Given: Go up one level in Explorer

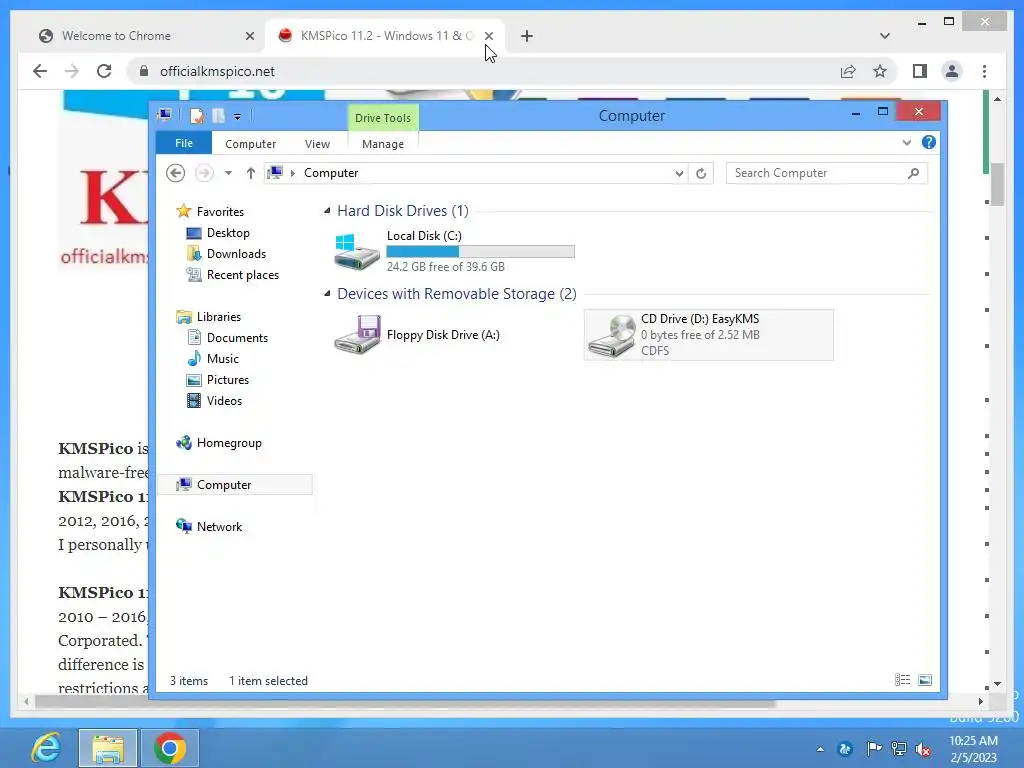Looking at the screenshot, I should tap(251, 173).
